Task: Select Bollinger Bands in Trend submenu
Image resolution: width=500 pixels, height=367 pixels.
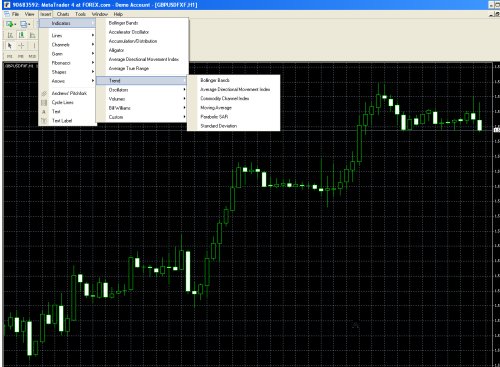Action: tap(234, 80)
